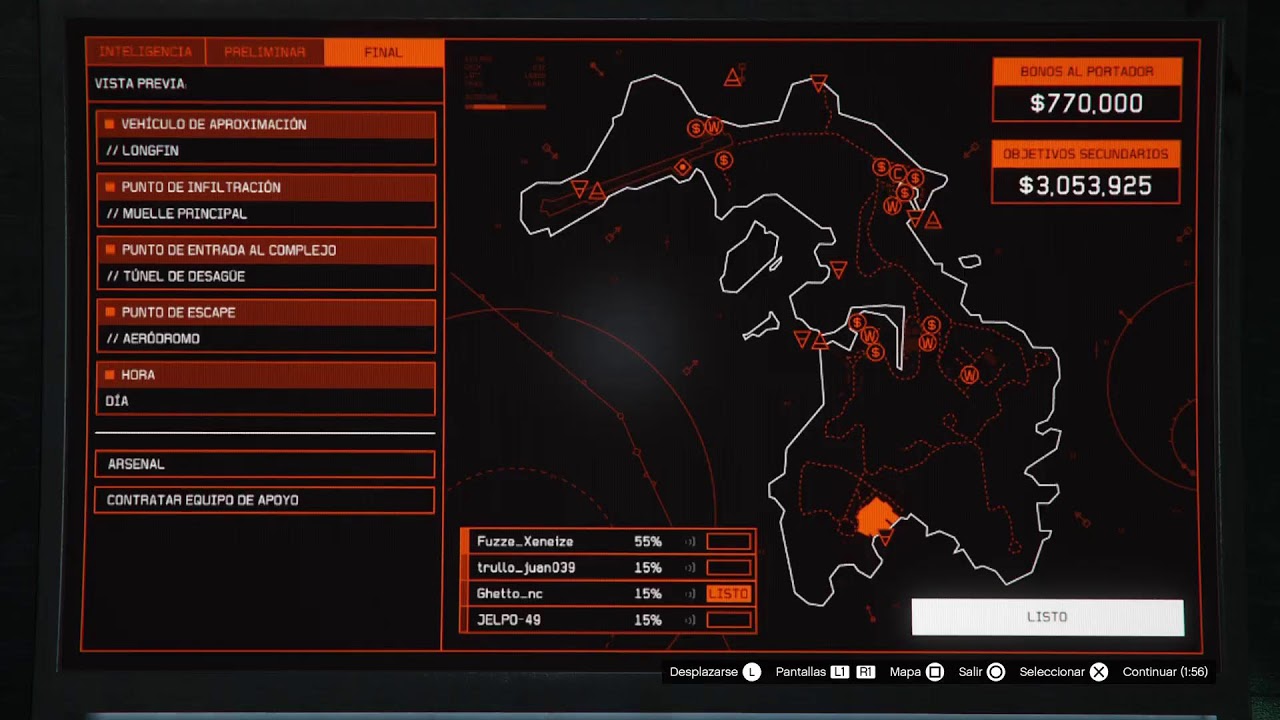1280x720 pixels.
Task: Choose the Punto de Escape option
Action: coord(266,325)
